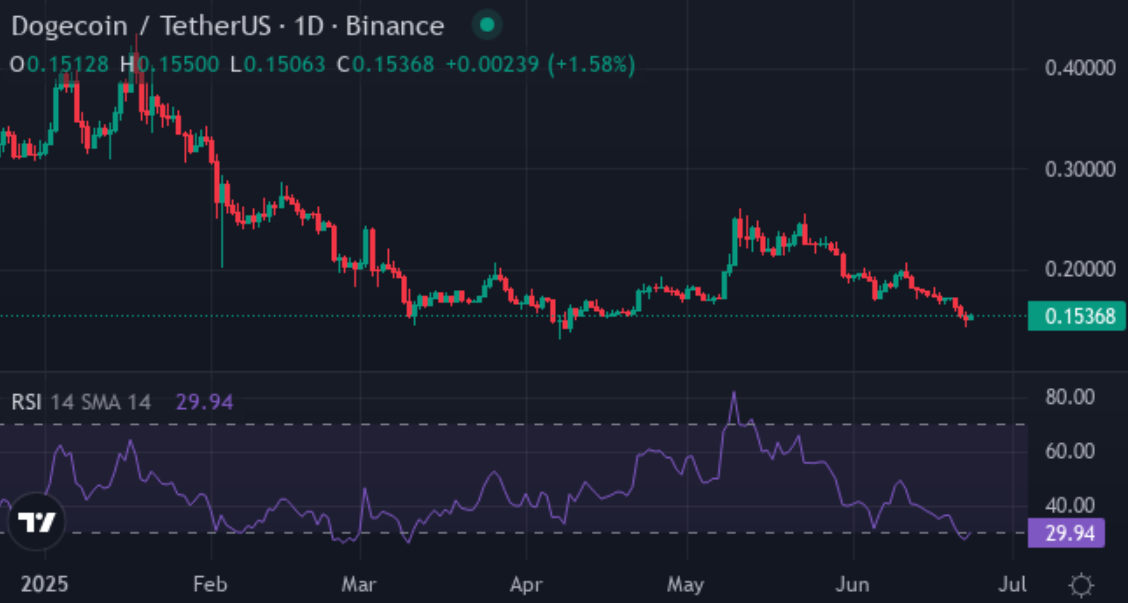This screenshot has height=603, width=1128.
Task: Click the purple RSI axis tag 29.94
Action: click(x=1067, y=534)
